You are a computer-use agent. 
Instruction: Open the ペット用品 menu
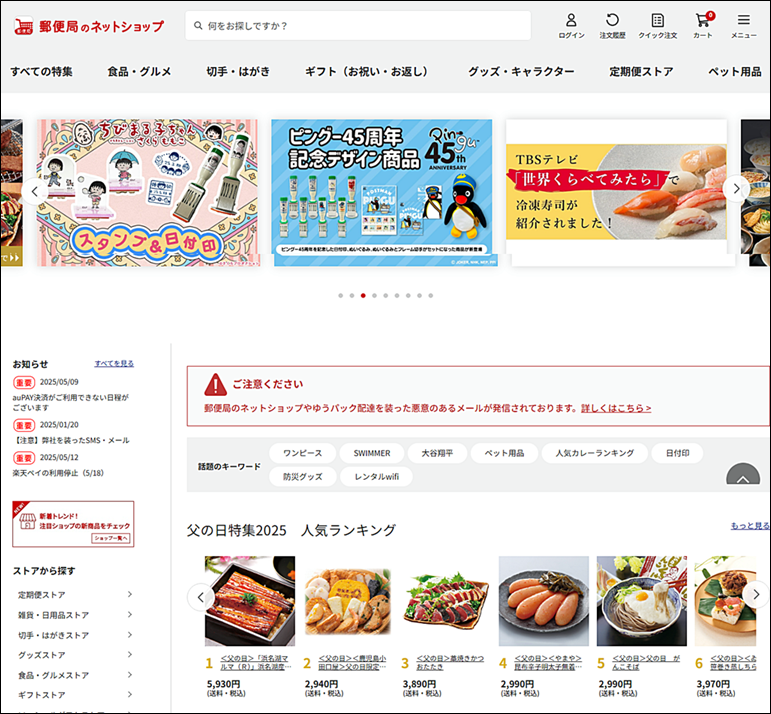click(735, 72)
